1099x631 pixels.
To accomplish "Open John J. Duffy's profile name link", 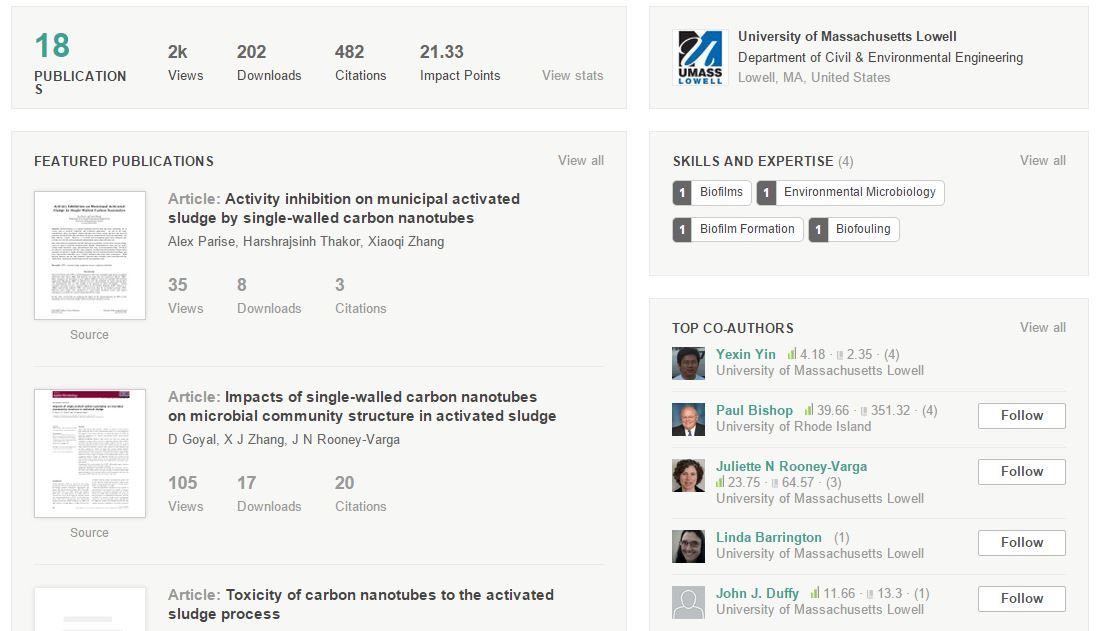I will 757,593.
